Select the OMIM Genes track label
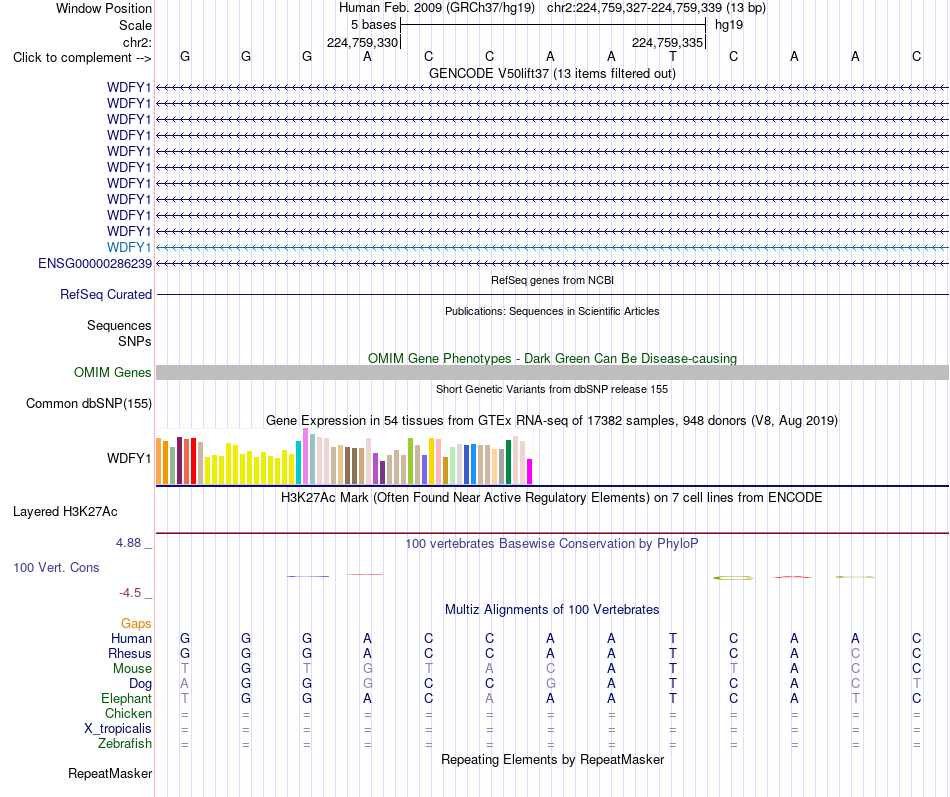The image size is (950, 797). 112,373
